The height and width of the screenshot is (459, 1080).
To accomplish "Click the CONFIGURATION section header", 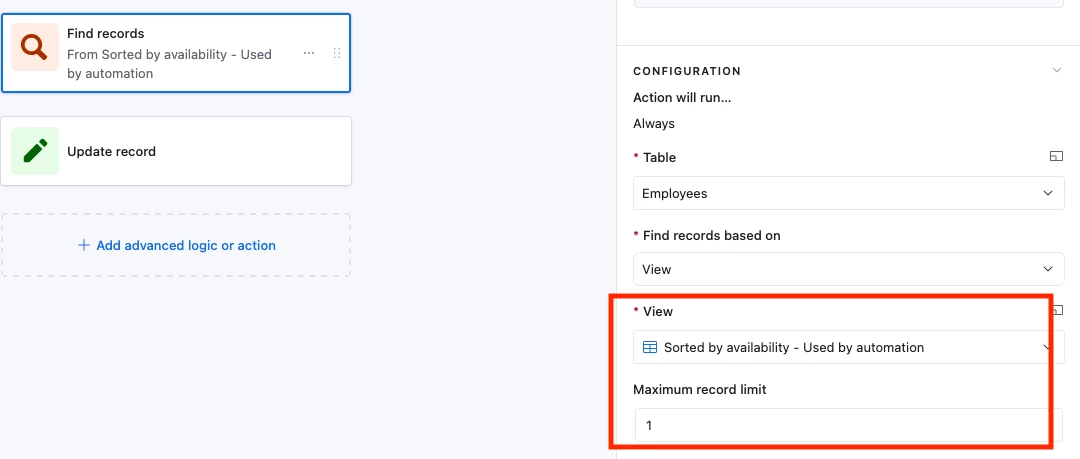I will coord(687,71).
